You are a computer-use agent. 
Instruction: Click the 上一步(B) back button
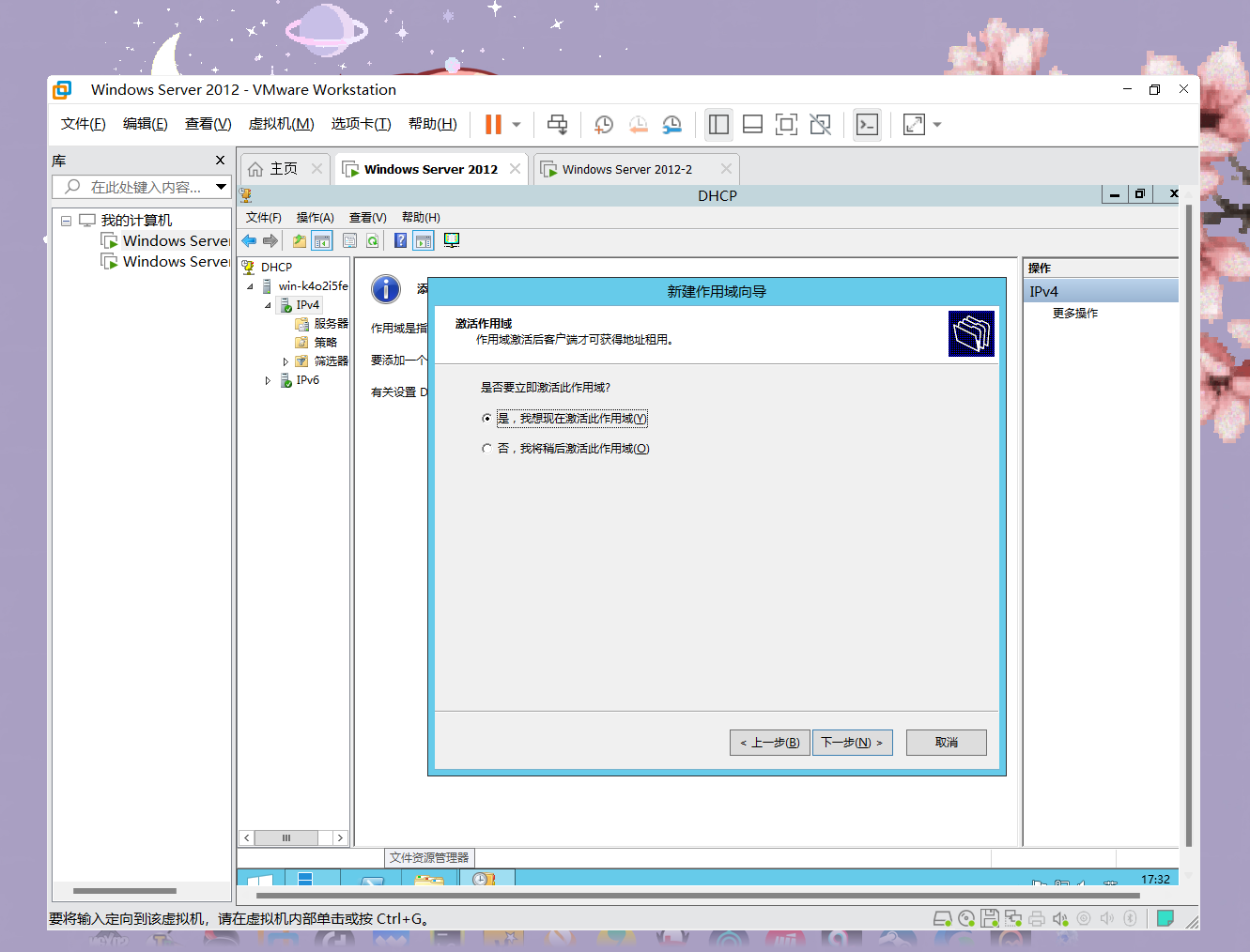tap(769, 743)
